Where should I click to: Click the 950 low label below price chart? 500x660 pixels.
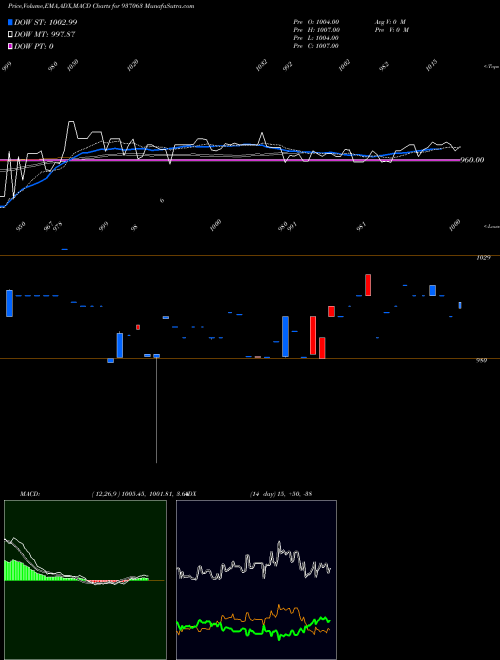[x=21, y=224]
